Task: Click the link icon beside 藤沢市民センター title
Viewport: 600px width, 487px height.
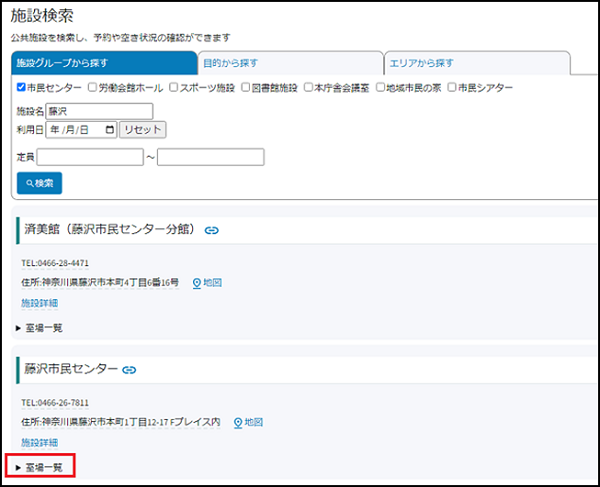Action: 129,370
